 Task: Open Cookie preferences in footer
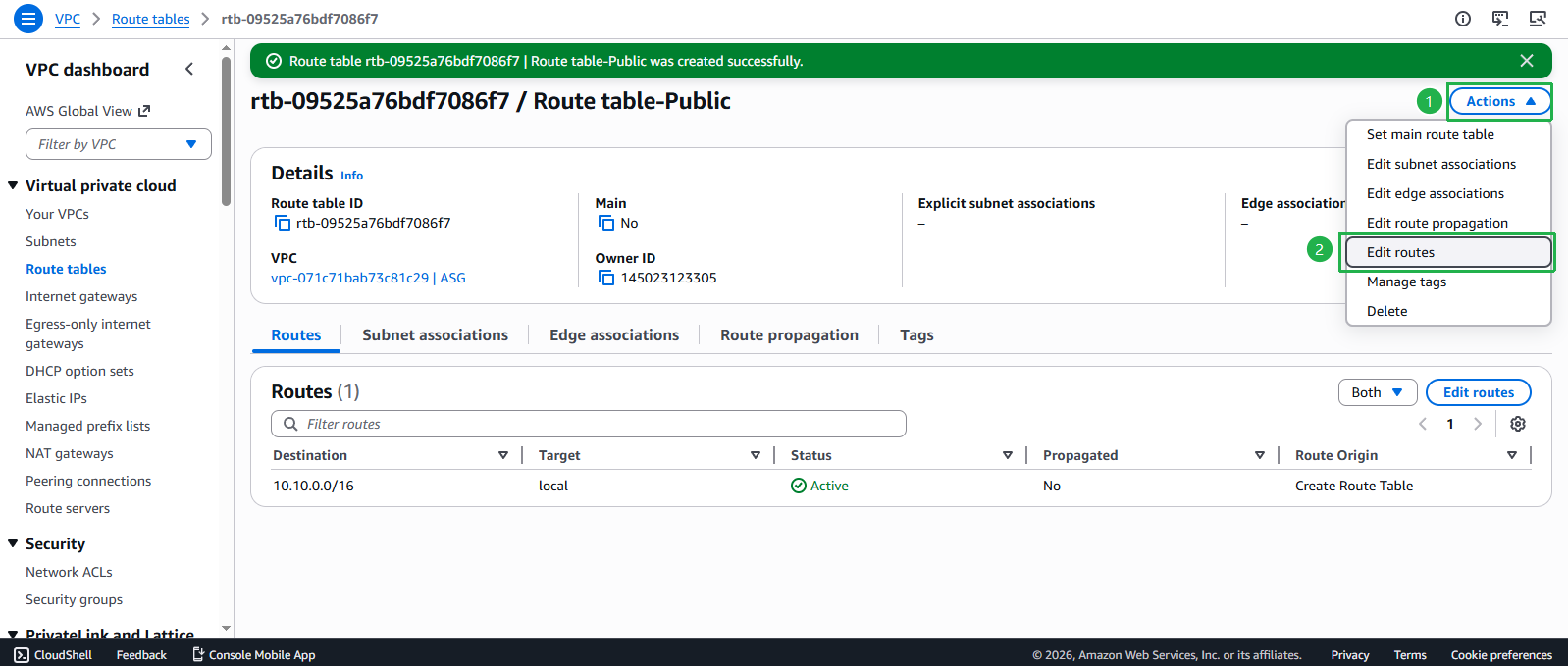[1501, 654]
